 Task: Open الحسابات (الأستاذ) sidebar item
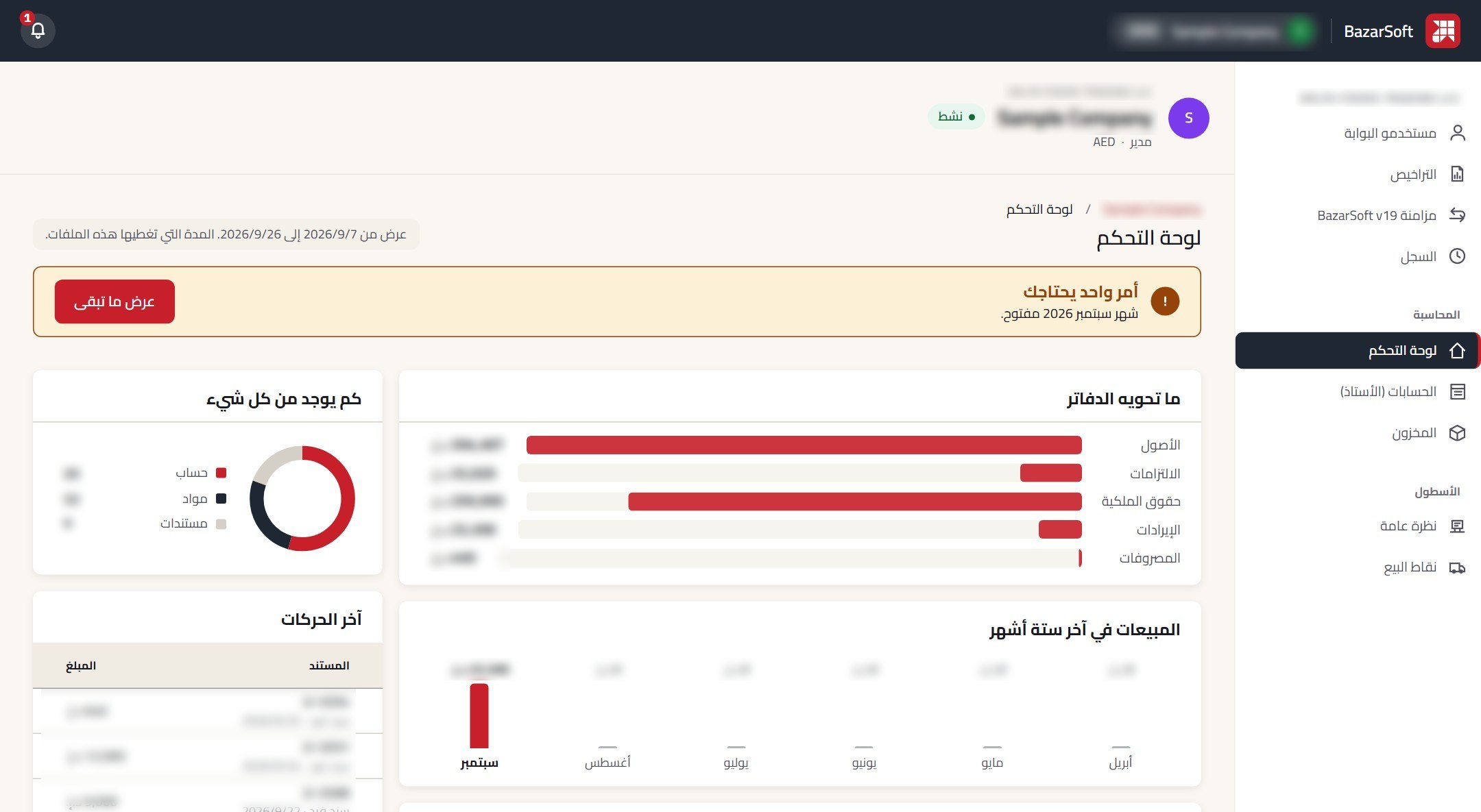pyautogui.click(x=1358, y=392)
